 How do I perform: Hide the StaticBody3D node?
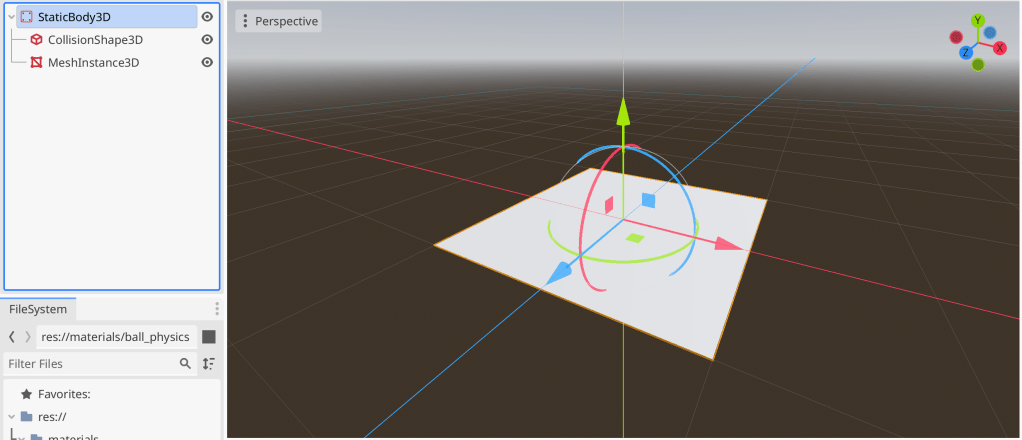coord(207,17)
